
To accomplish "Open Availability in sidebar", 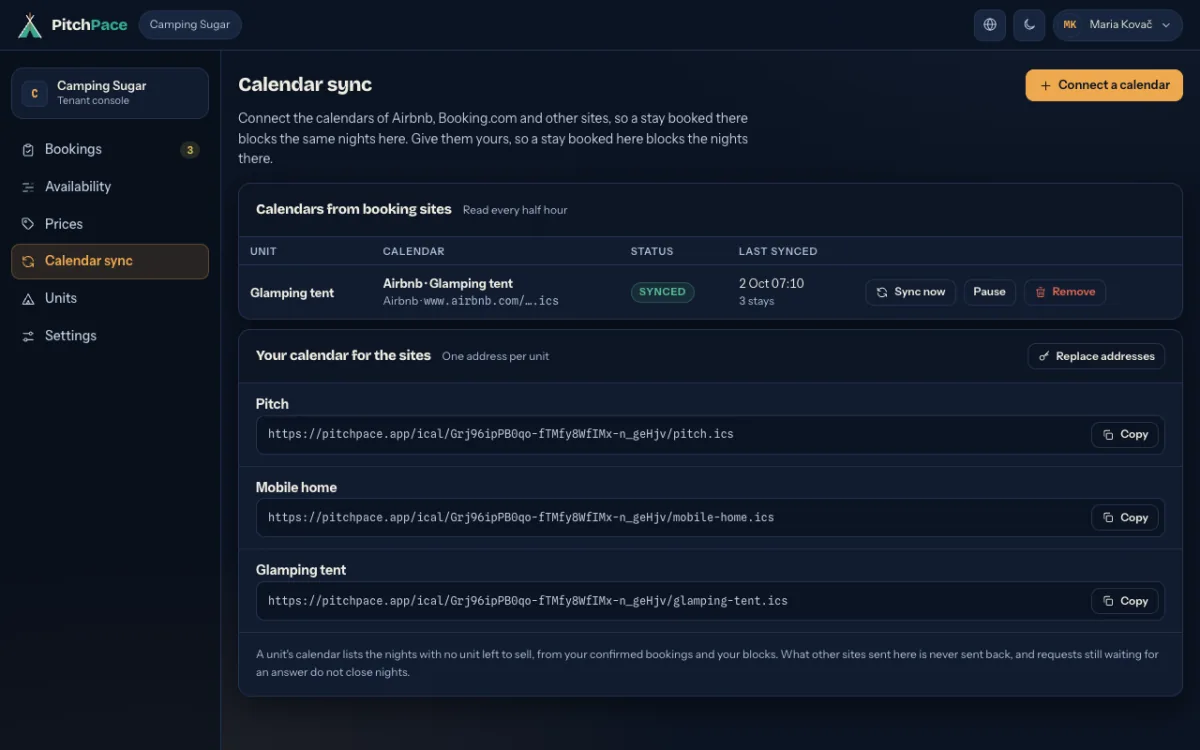I will (x=110, y=187).
